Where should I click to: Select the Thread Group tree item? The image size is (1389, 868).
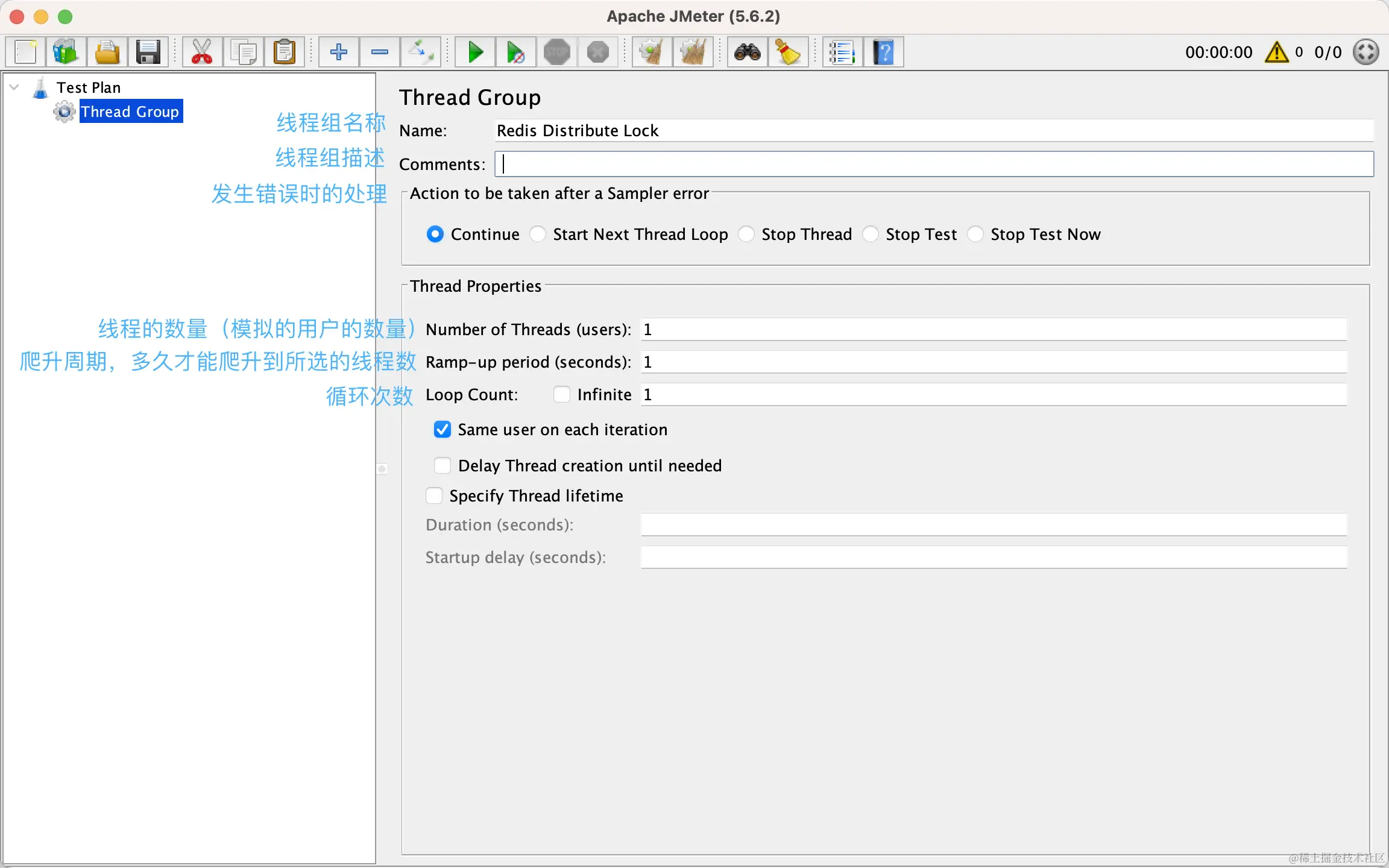(x=130, y=112)
